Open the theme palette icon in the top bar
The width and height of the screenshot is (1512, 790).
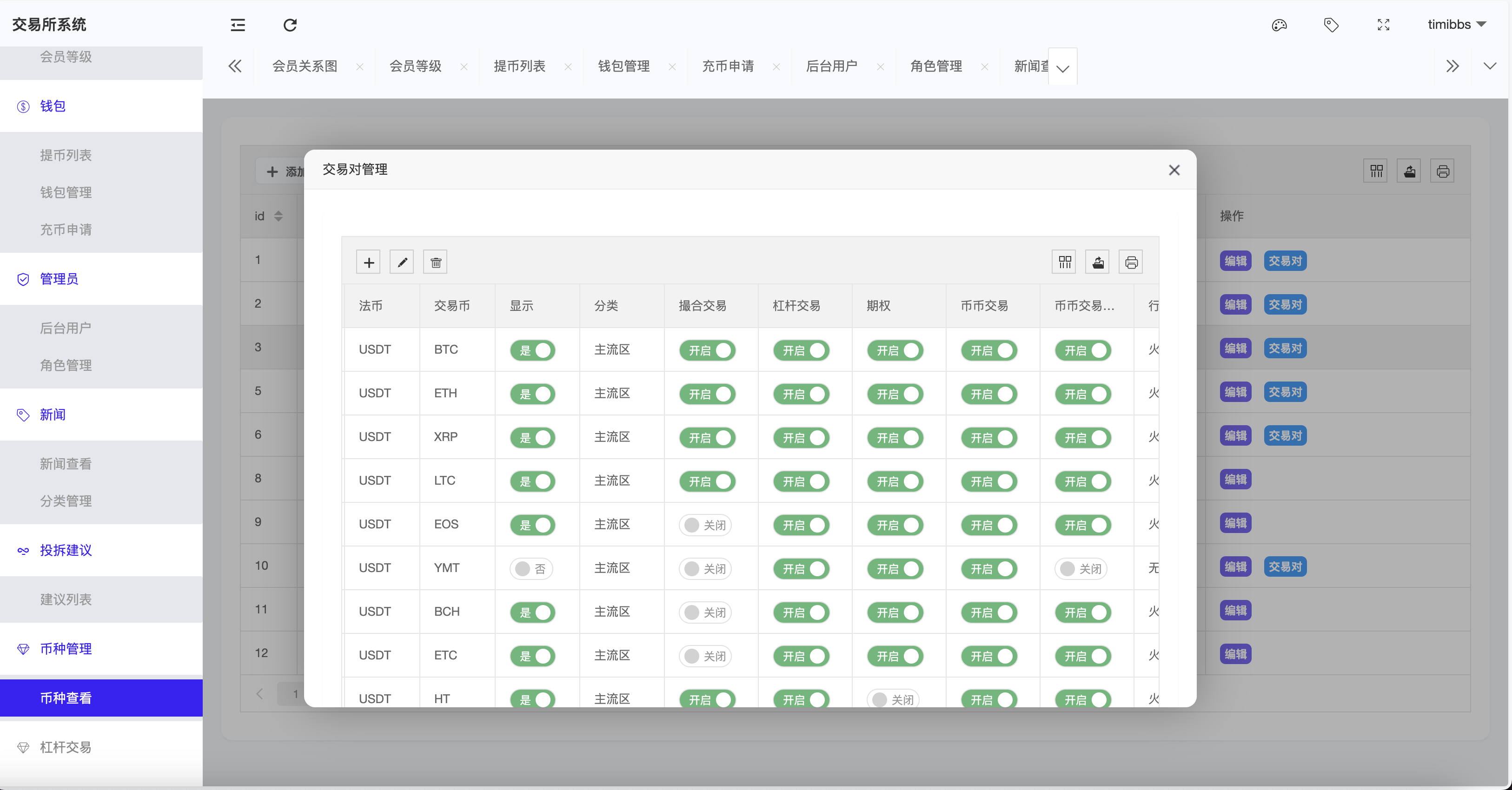1280,25
